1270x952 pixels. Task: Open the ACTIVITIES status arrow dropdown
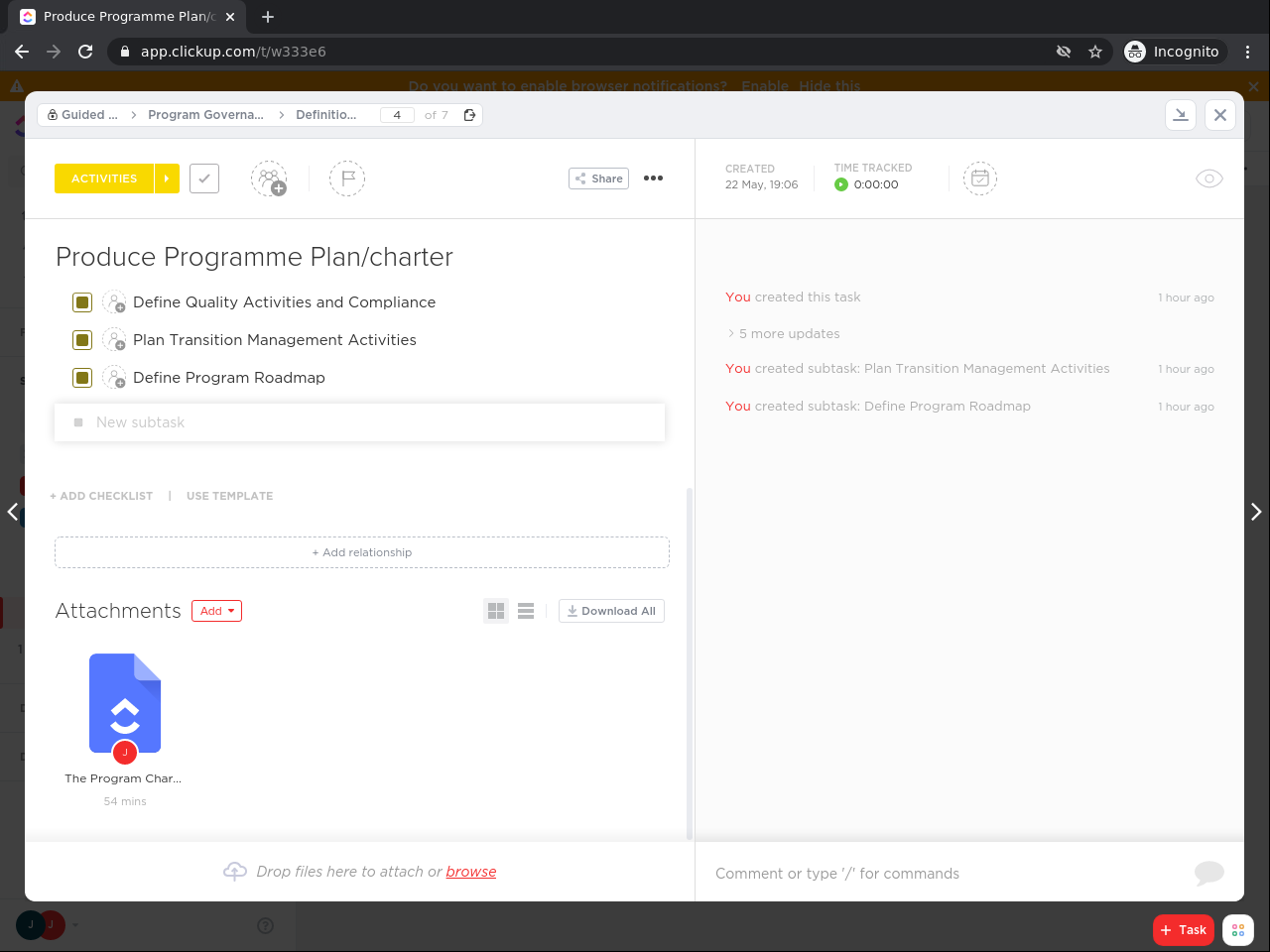pyautogui.click(x=167, y=178)
